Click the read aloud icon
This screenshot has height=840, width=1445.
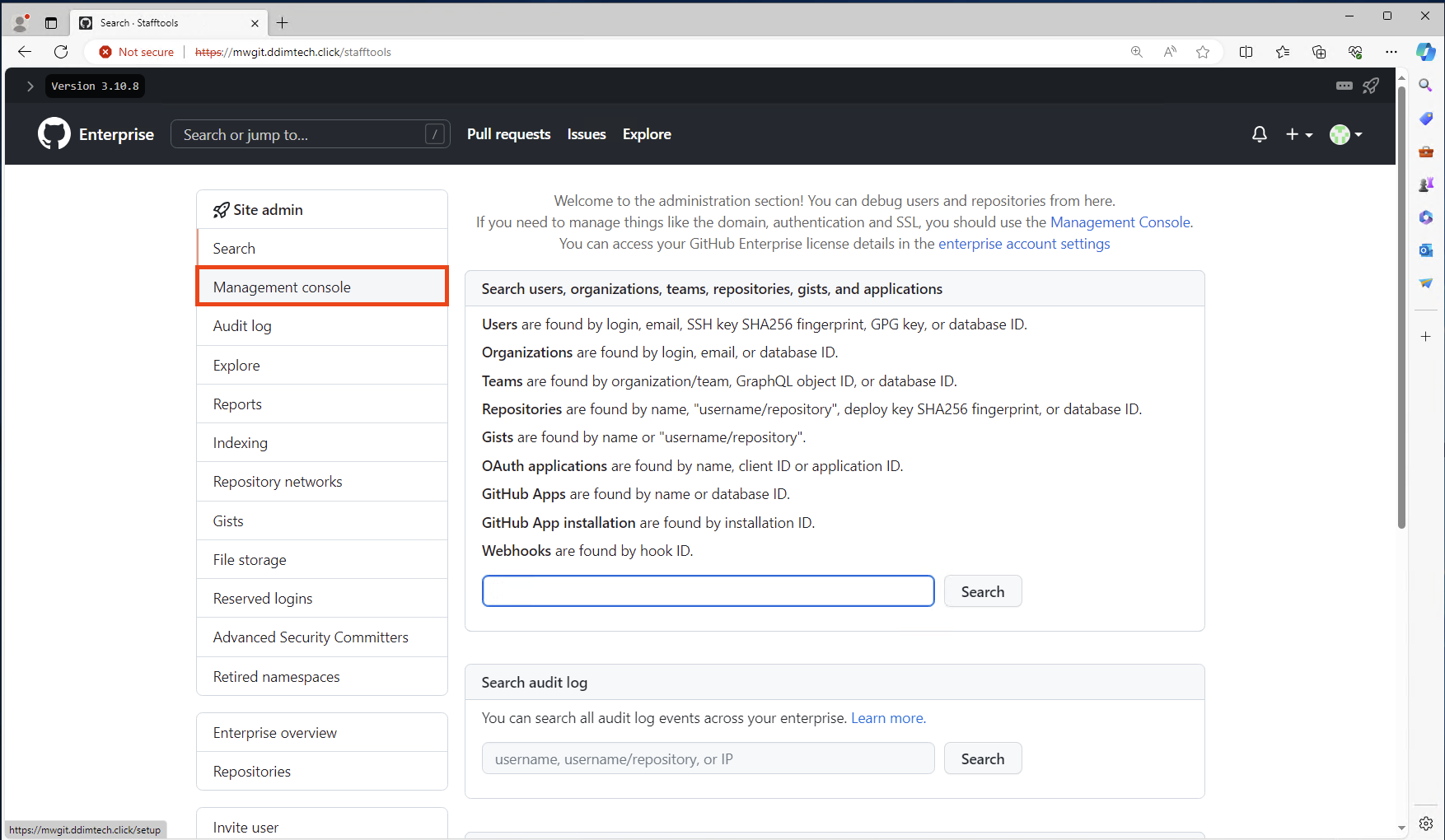tap(1170, 52)
